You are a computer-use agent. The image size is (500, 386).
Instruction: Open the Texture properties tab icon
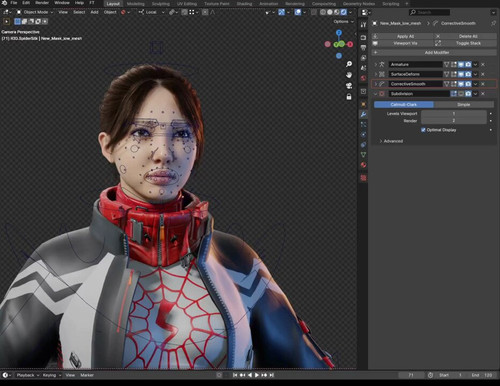pos(363,178)
